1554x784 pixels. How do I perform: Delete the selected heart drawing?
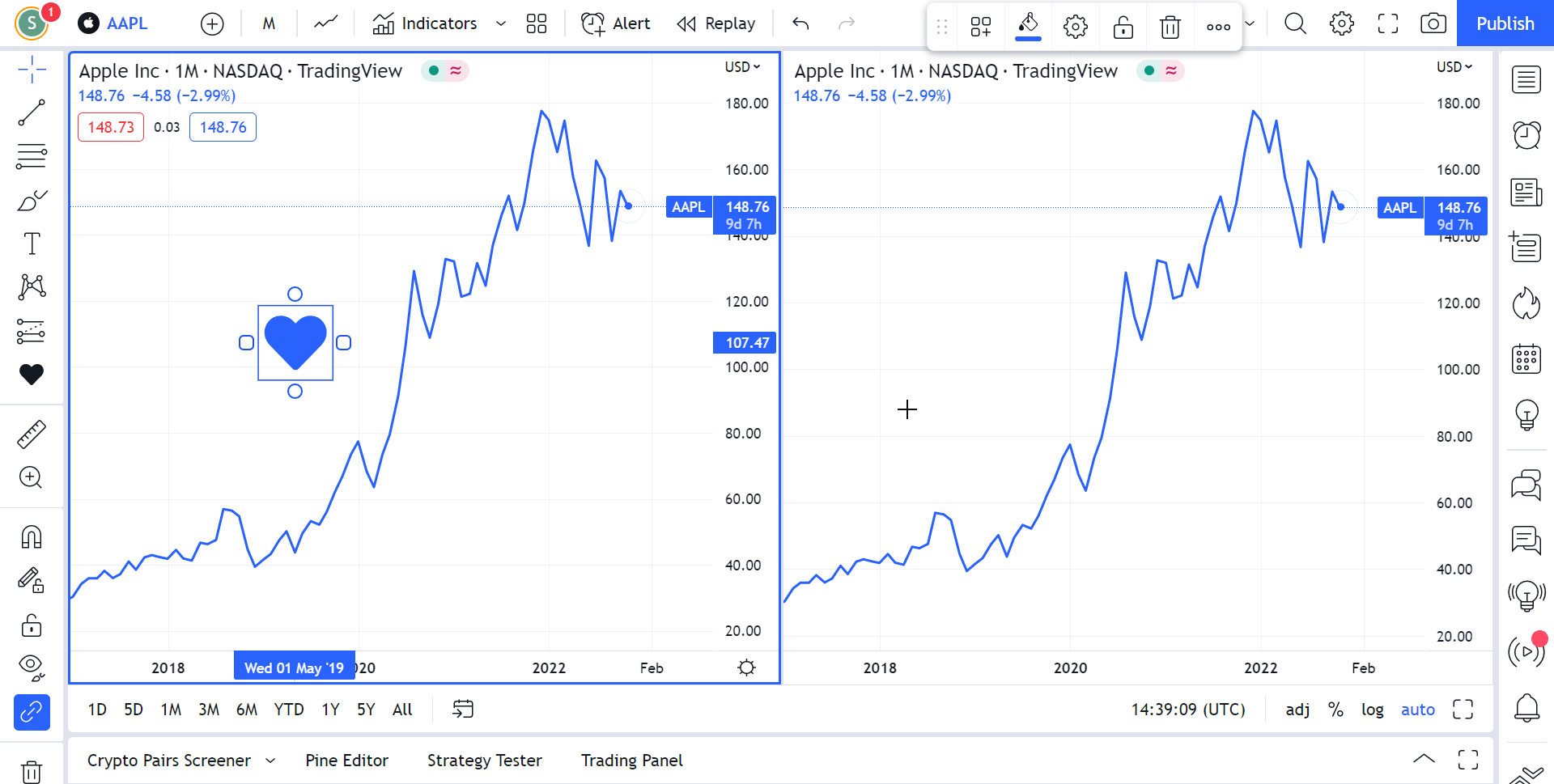1170,27
